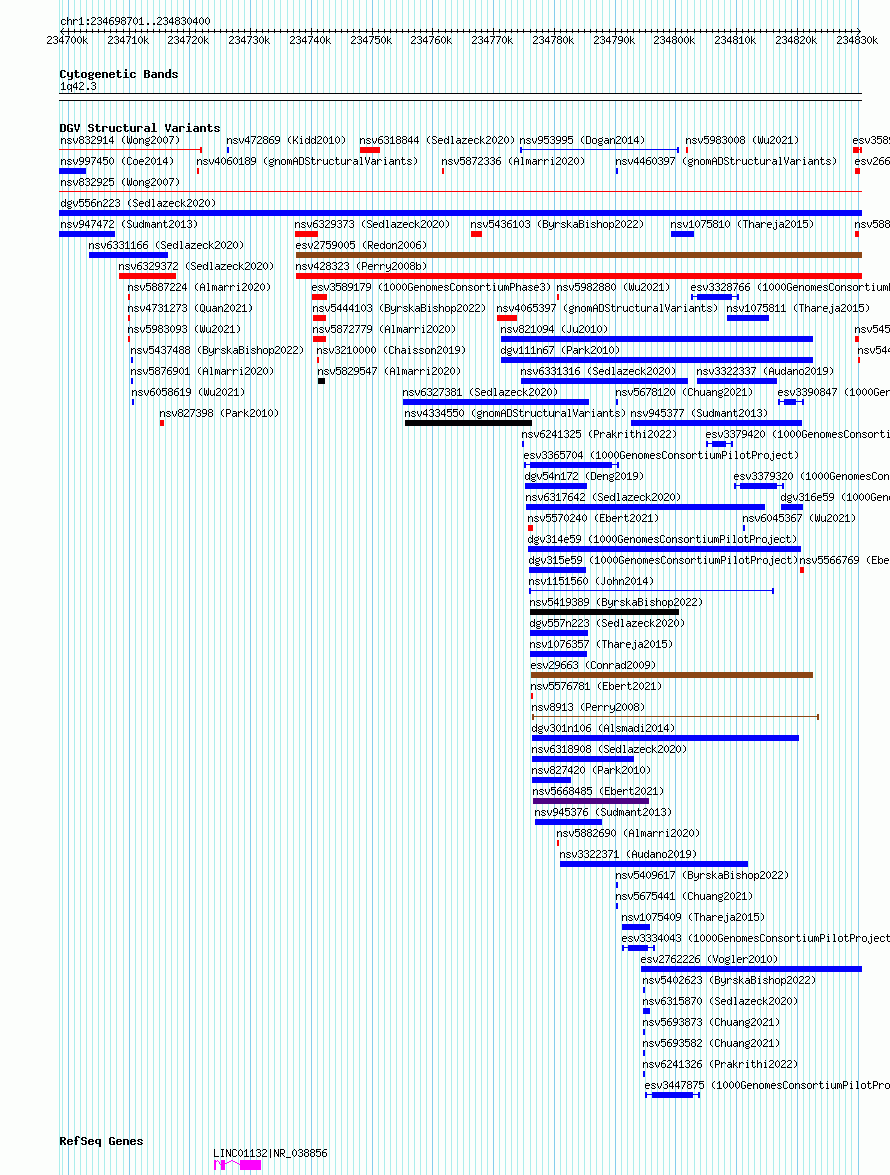890x1175 pixels.
Task: Open nsv5444103 (ByrskaBishop2022) variant
Action: 399,308
